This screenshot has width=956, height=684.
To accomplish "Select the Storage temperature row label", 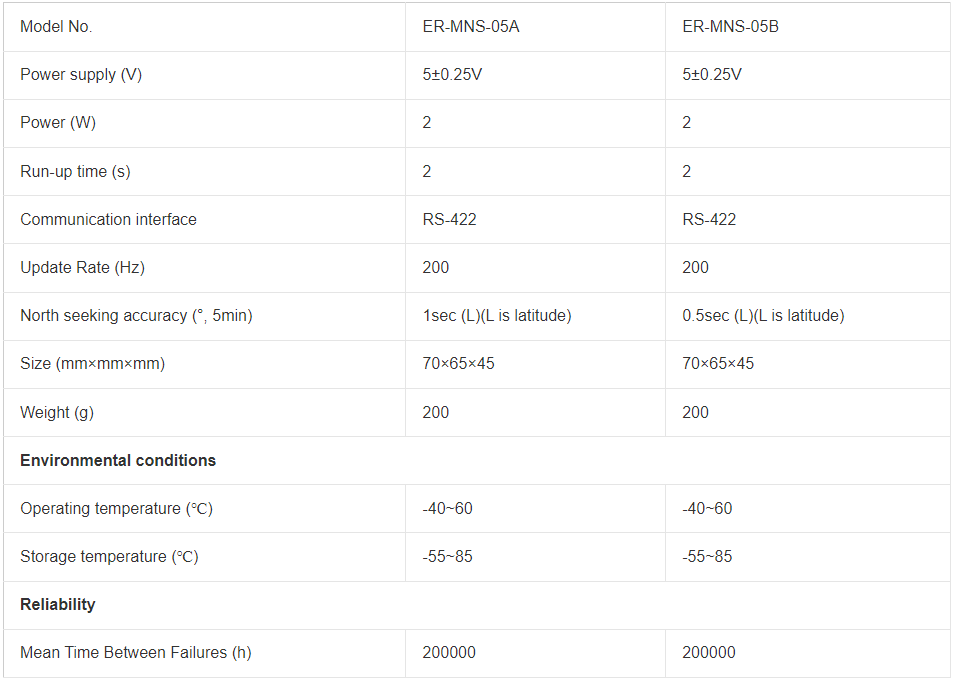I will [x=109, y=556].
